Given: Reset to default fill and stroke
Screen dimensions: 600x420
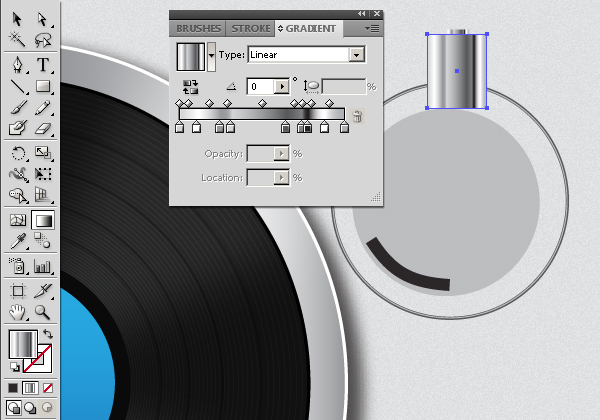Looking at the screenshot, I should pos(15,367).
